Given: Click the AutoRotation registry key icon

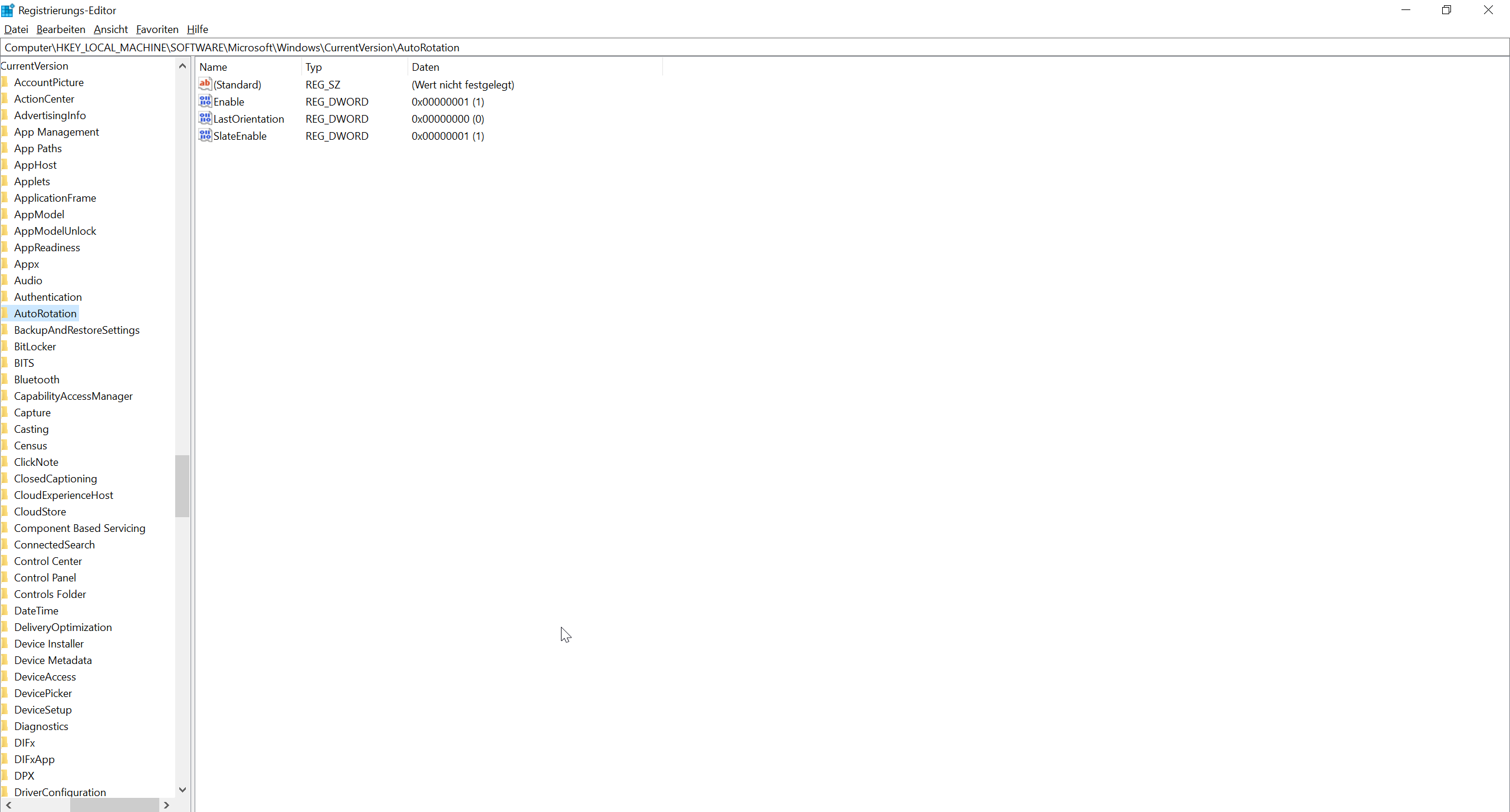Looking at the screenshot, I should (x=7, y=313).
